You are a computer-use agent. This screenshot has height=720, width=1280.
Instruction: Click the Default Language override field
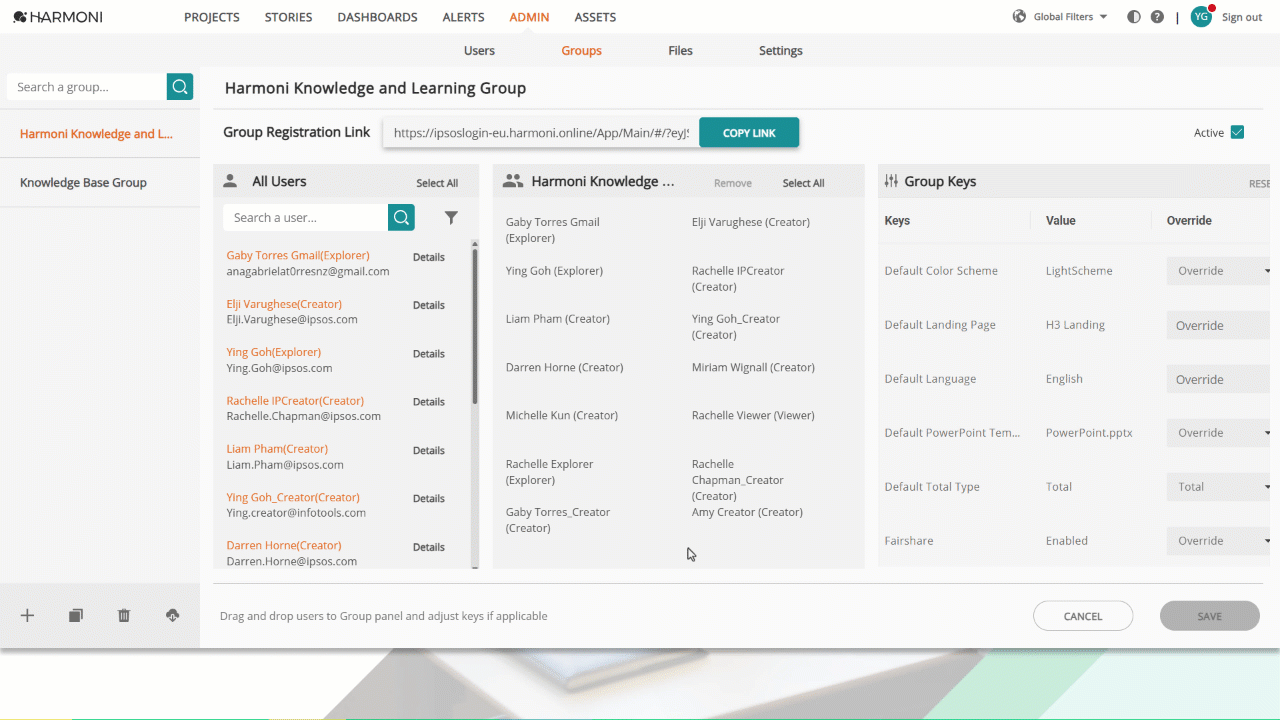coord(1218,379)
